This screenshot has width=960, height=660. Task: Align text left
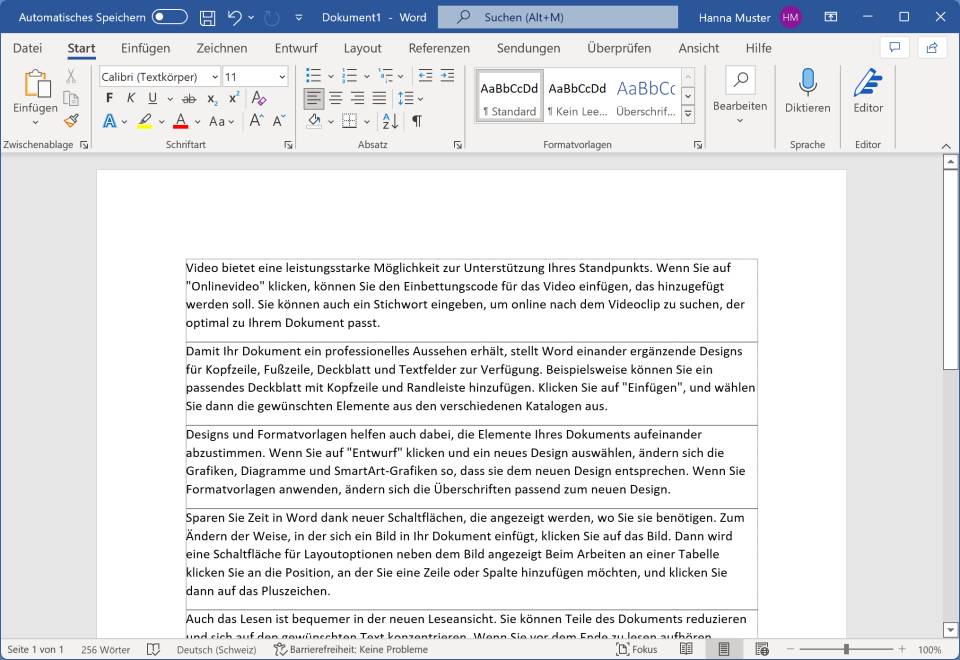pos(313,98)
